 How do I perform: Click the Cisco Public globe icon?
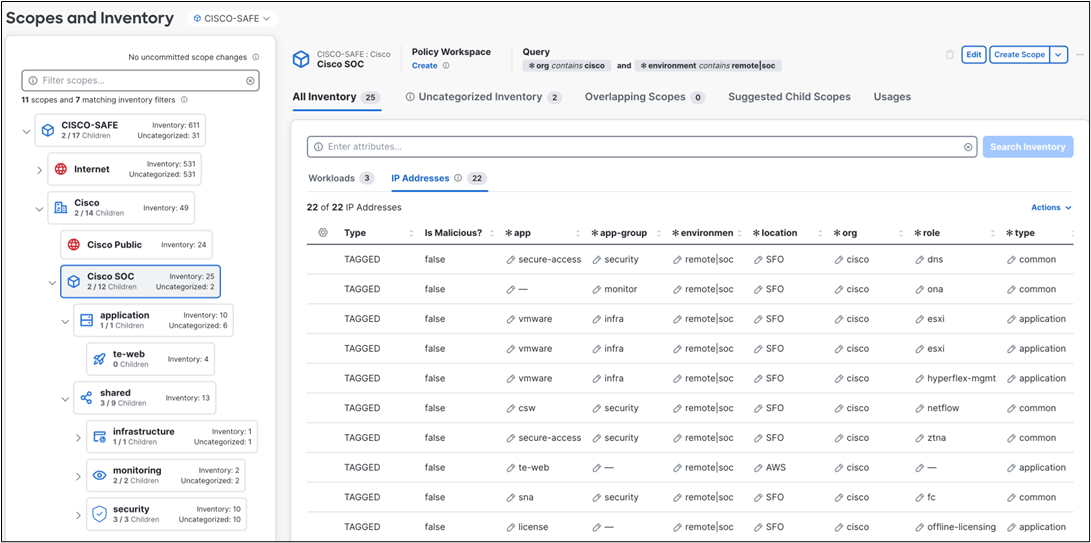click(73, 245)
